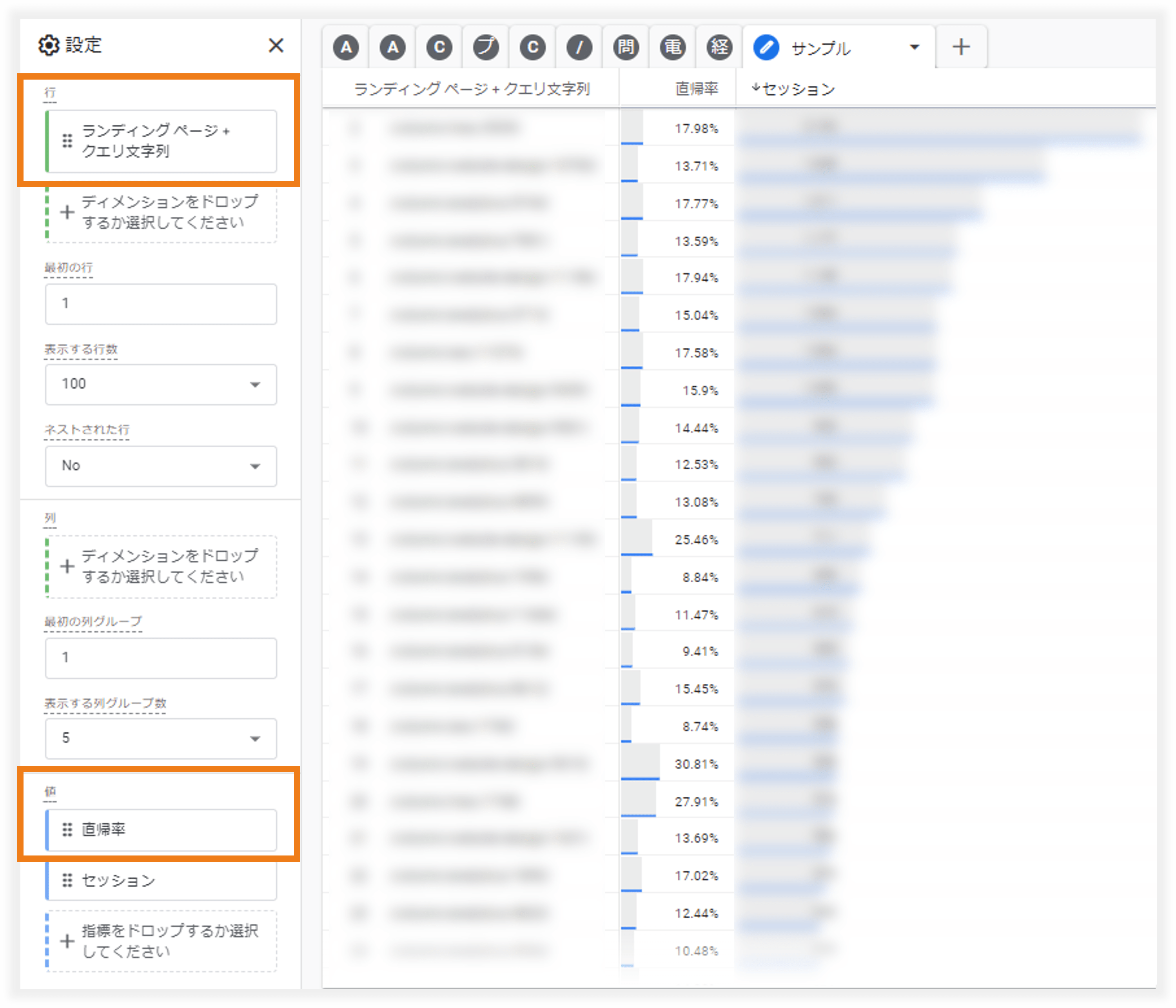Click the ランディング ページ + クエリ文字列 column header
The height and width of the screenshot is (1008, 1176).
[x=472, y=89]
